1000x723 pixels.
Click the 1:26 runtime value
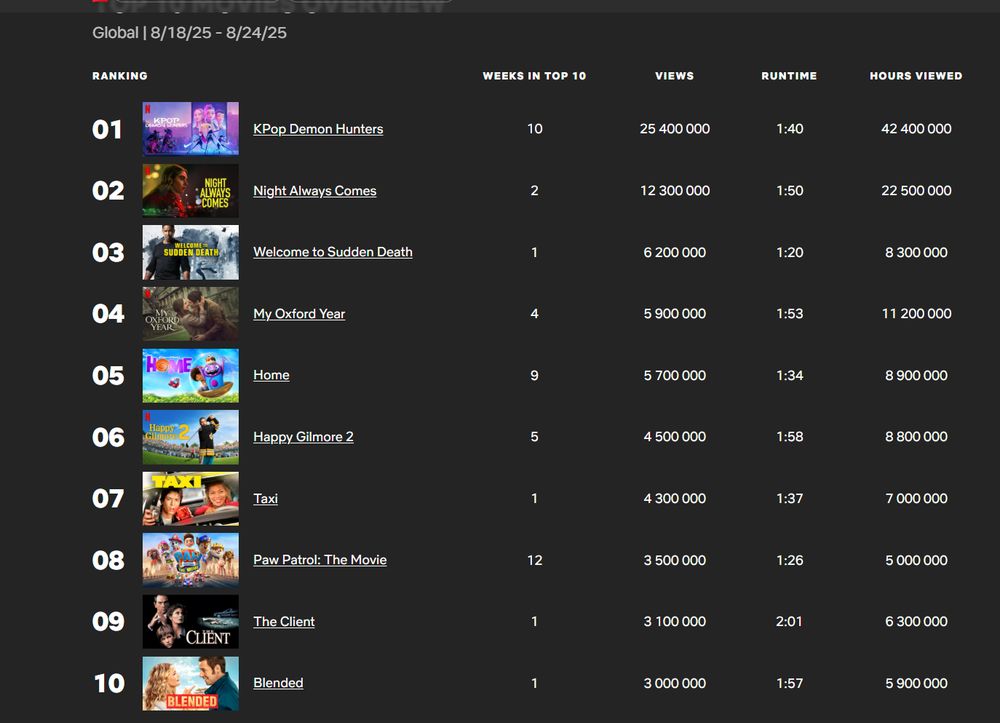coord(790,560)
